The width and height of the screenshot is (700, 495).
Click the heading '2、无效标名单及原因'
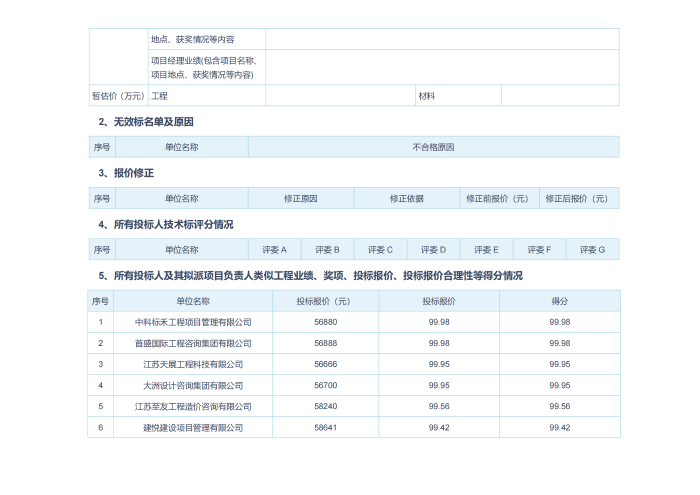(146, 122)
